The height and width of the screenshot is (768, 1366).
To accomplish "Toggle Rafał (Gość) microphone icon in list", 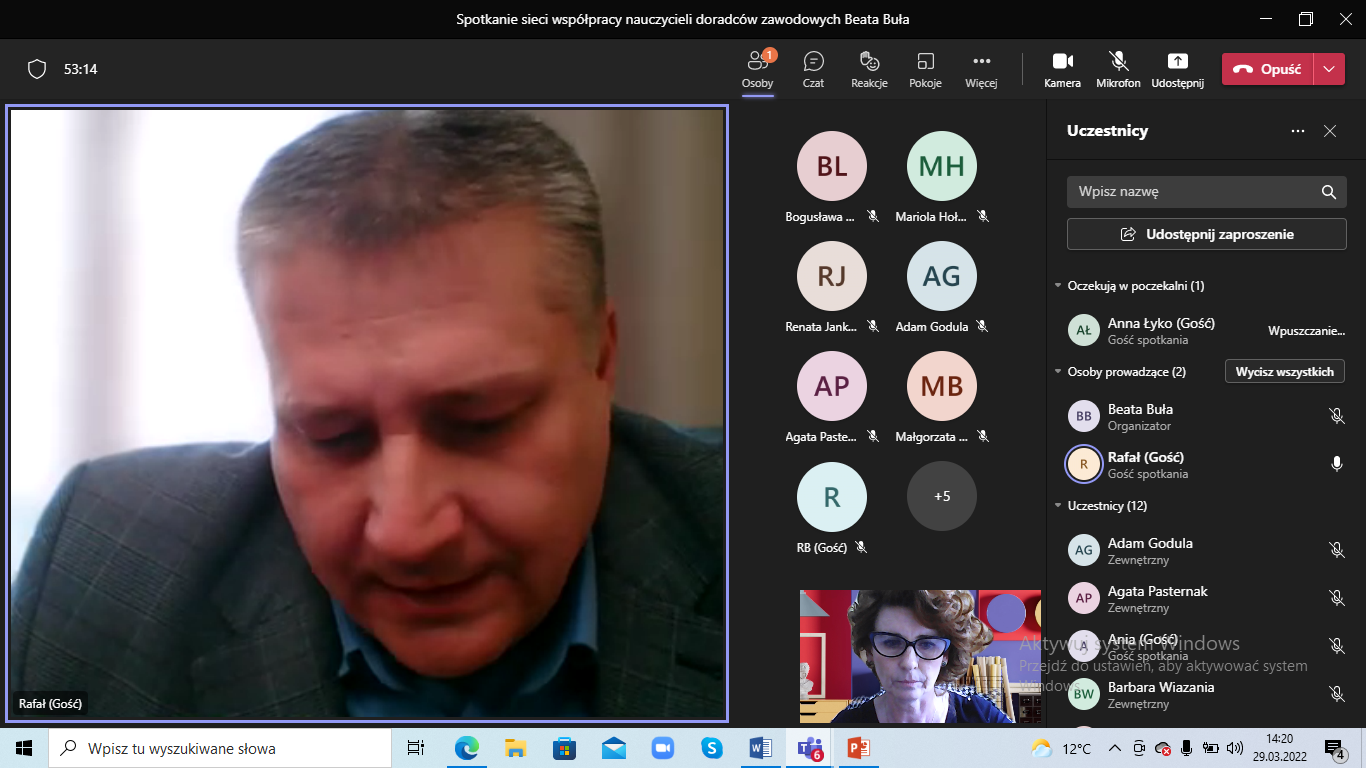I will (1336, 464).
